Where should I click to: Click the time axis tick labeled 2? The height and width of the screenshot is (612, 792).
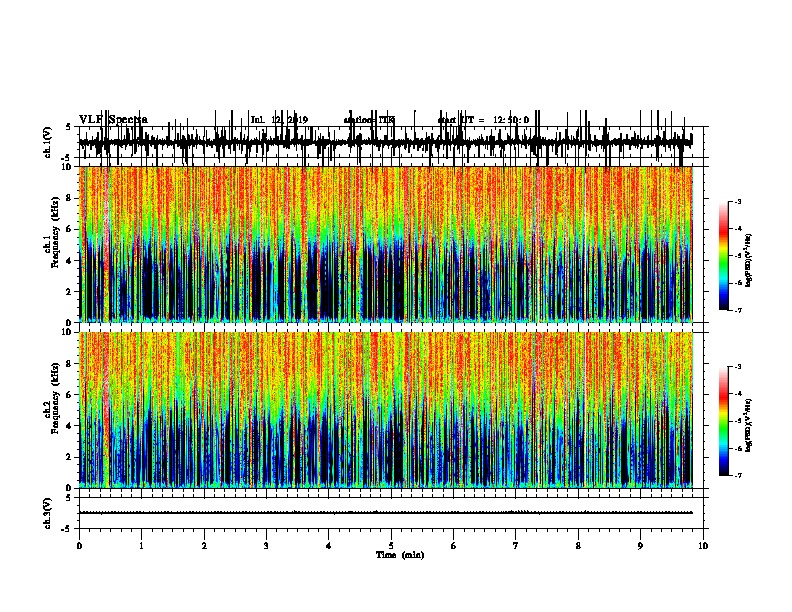(204, 546)
